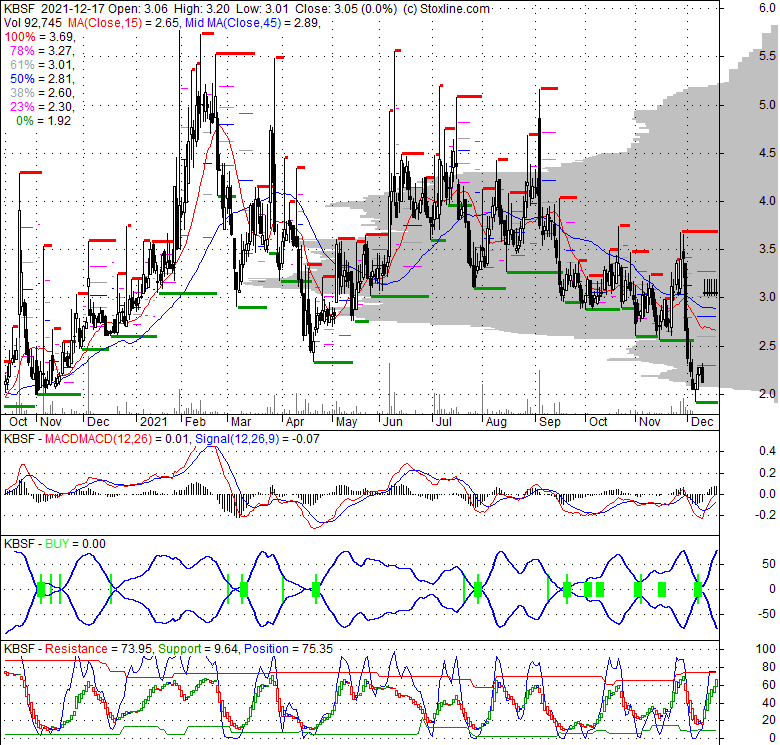This screenshot has height=745, width=780.
Task: Click the May label on time axis
Action: point(346,422)
